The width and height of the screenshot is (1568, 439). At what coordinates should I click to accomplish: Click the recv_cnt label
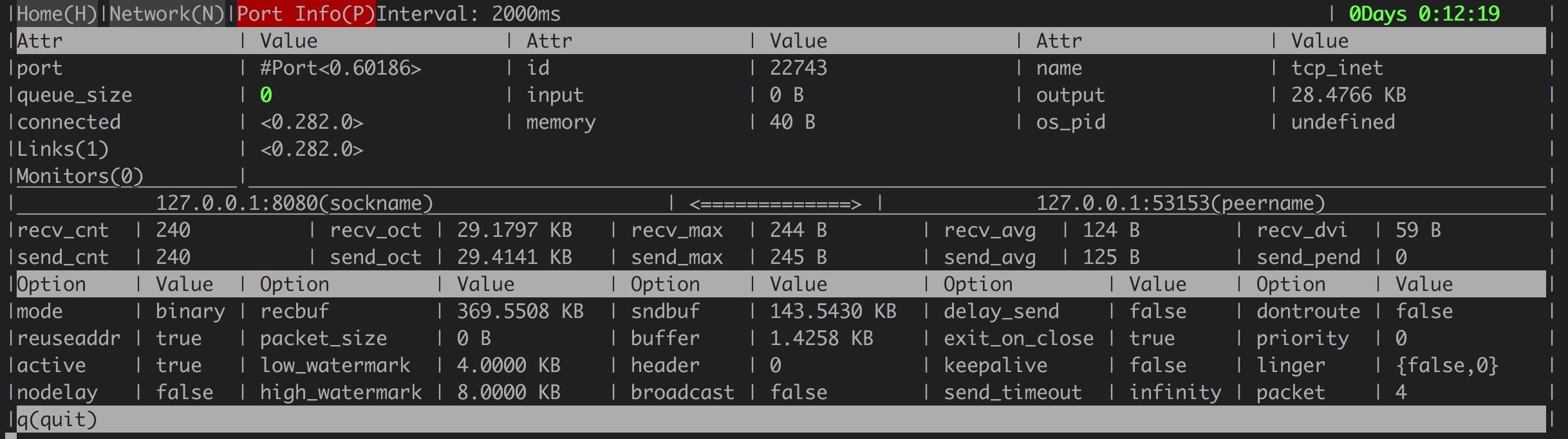(62, 230)
